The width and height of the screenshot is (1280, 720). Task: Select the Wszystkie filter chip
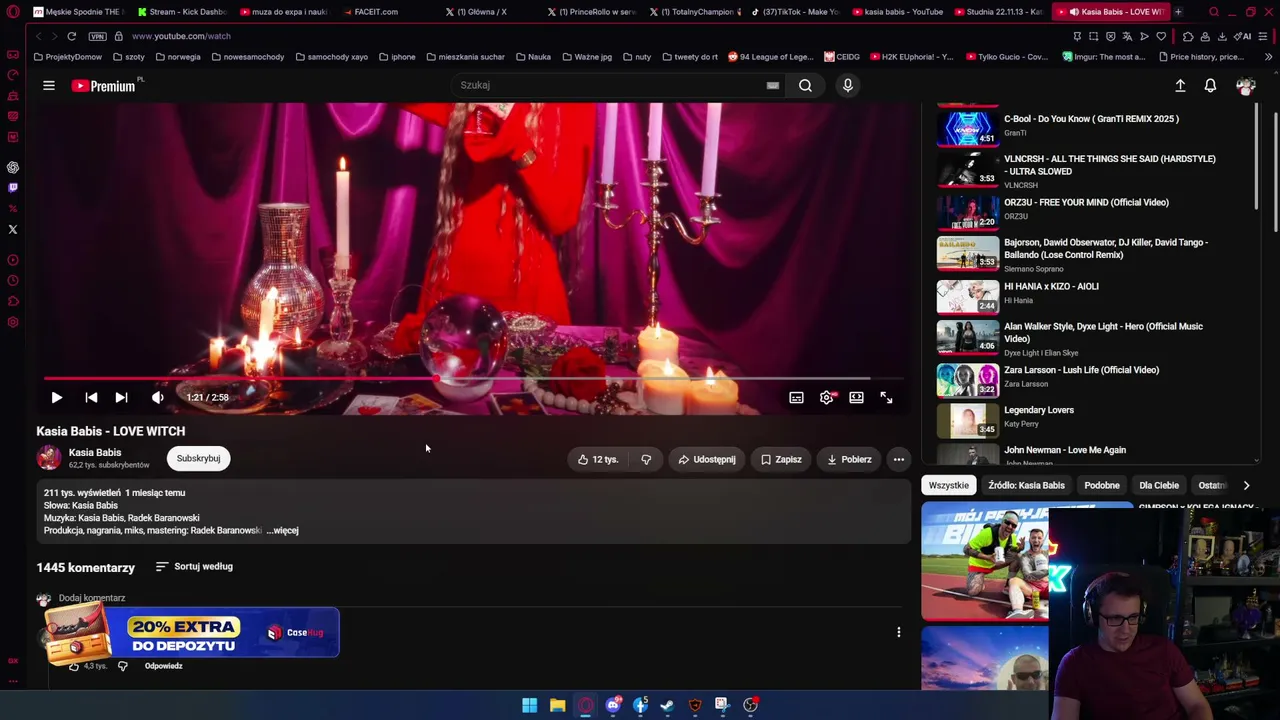coord(949,485)
